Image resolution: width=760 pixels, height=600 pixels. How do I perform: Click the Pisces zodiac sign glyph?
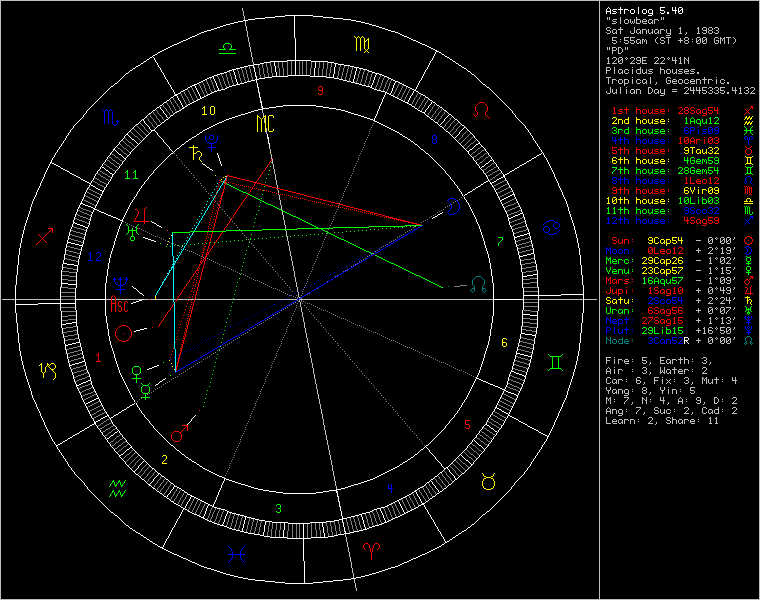pyautogui.click(x=237, y=554)
